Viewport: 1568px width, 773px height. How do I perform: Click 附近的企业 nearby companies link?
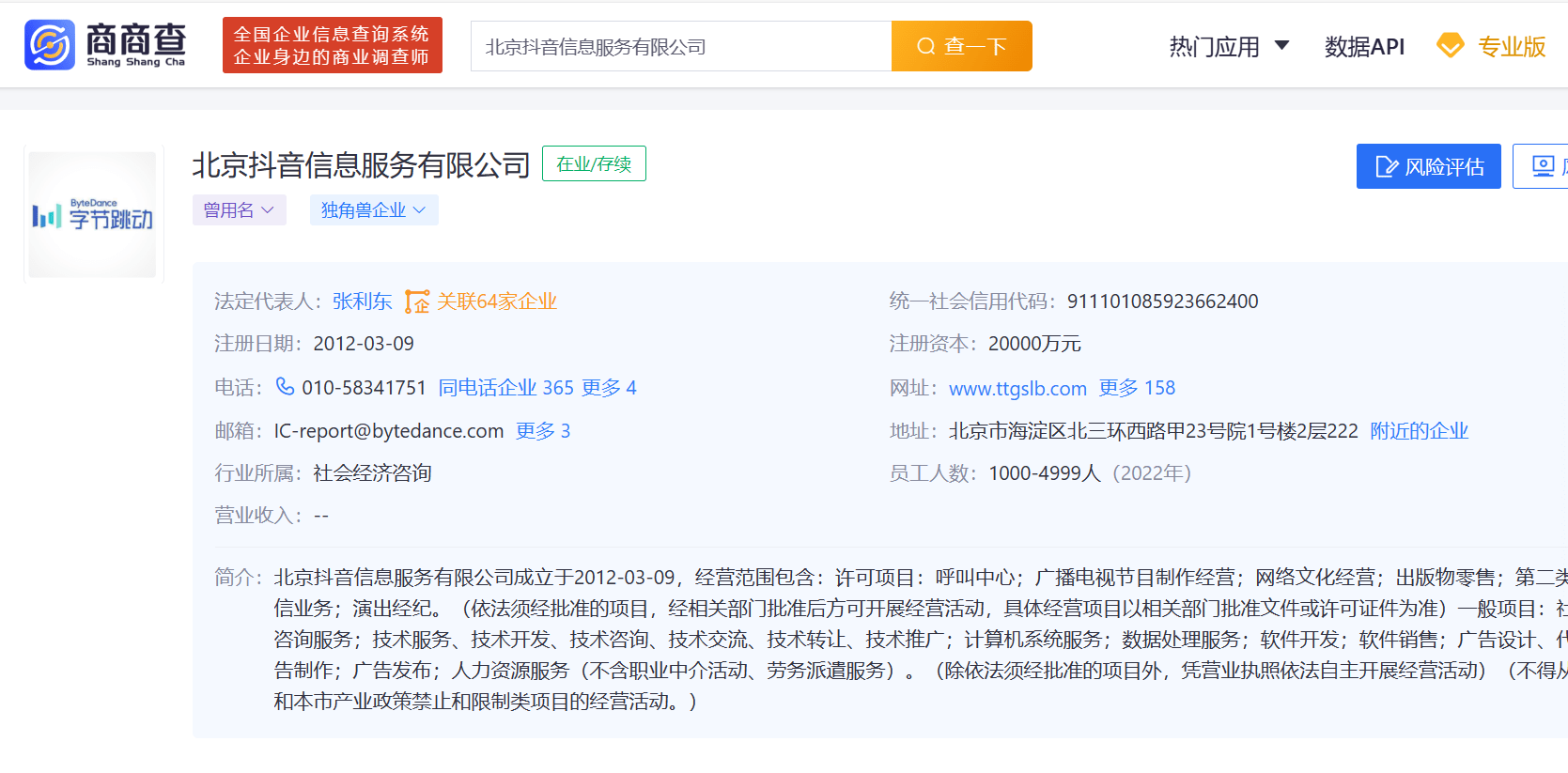tap(1419, 431)
